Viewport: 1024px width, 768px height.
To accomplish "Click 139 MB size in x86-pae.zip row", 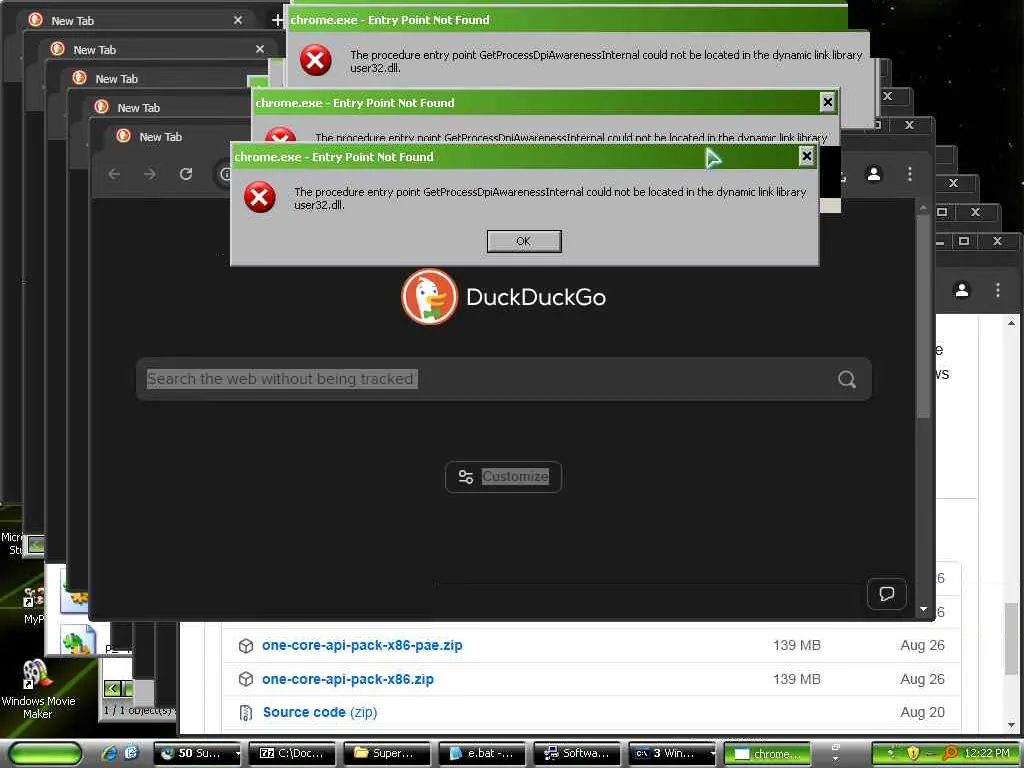I will (797, 645).
